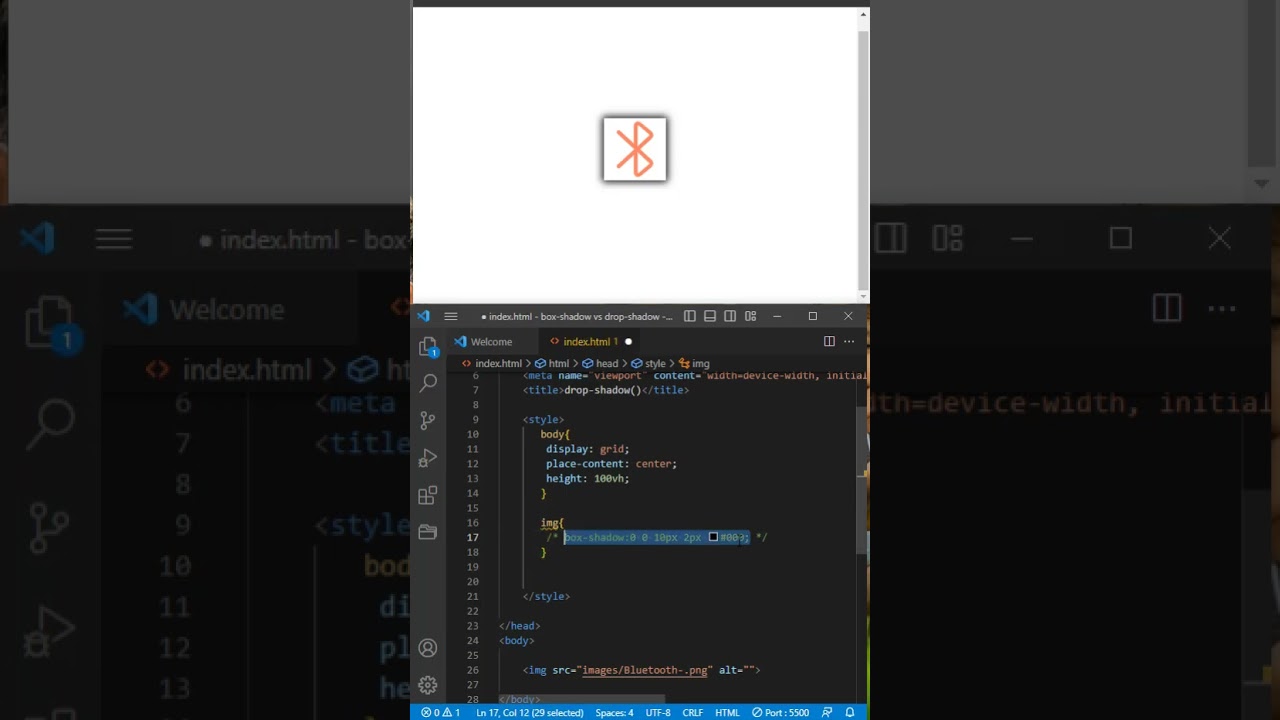Click the 'height: 100vh;' line
1280x720 pixels.
click(x=587, y=479)
